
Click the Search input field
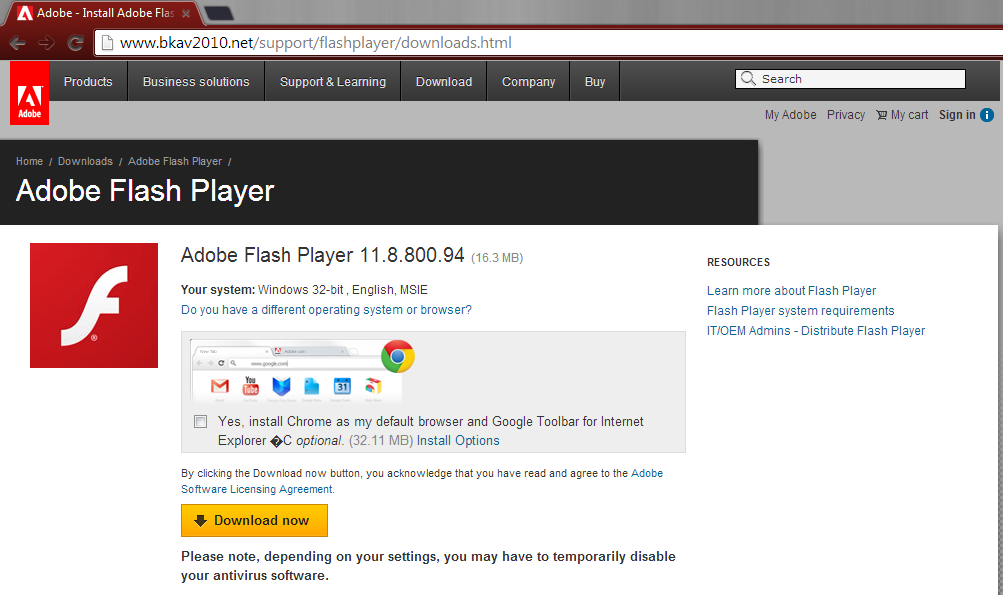point(850,79)
